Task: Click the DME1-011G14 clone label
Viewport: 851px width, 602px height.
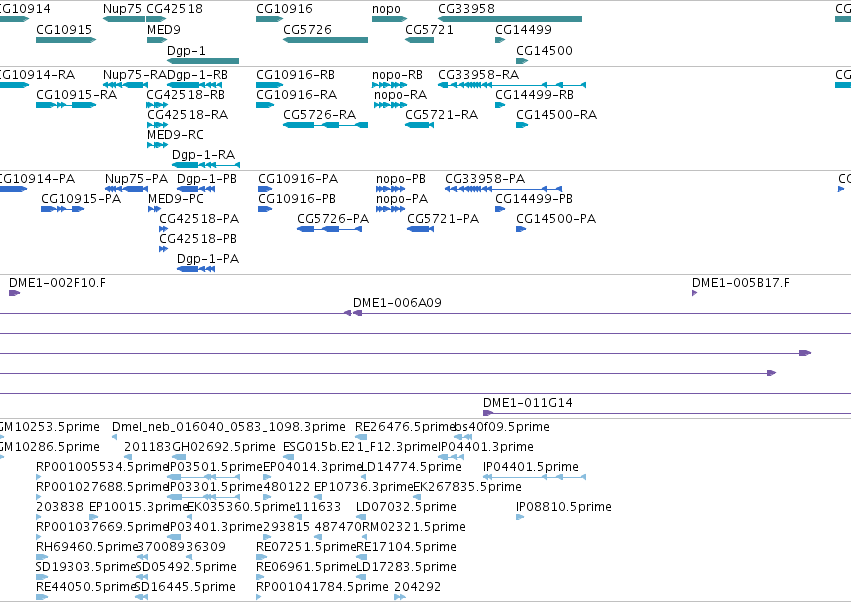Action: [x=528, y=403]
